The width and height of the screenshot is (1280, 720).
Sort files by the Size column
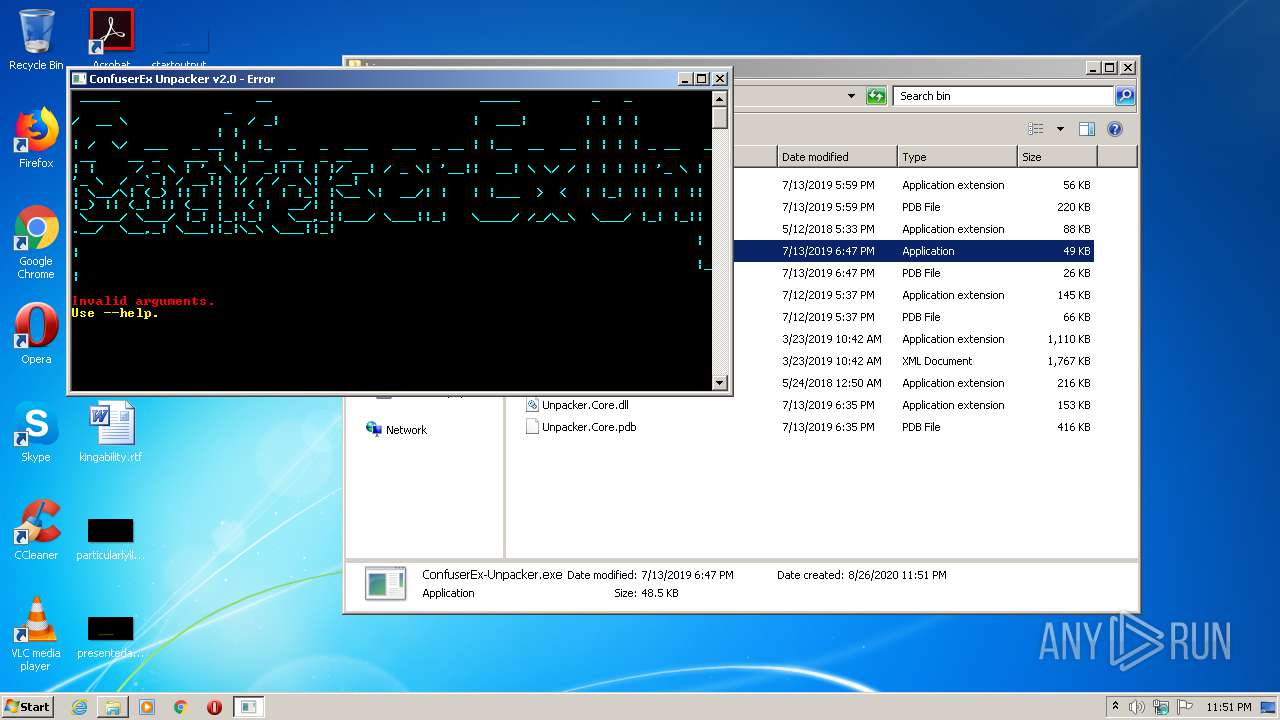click(x=1057, y=157)
